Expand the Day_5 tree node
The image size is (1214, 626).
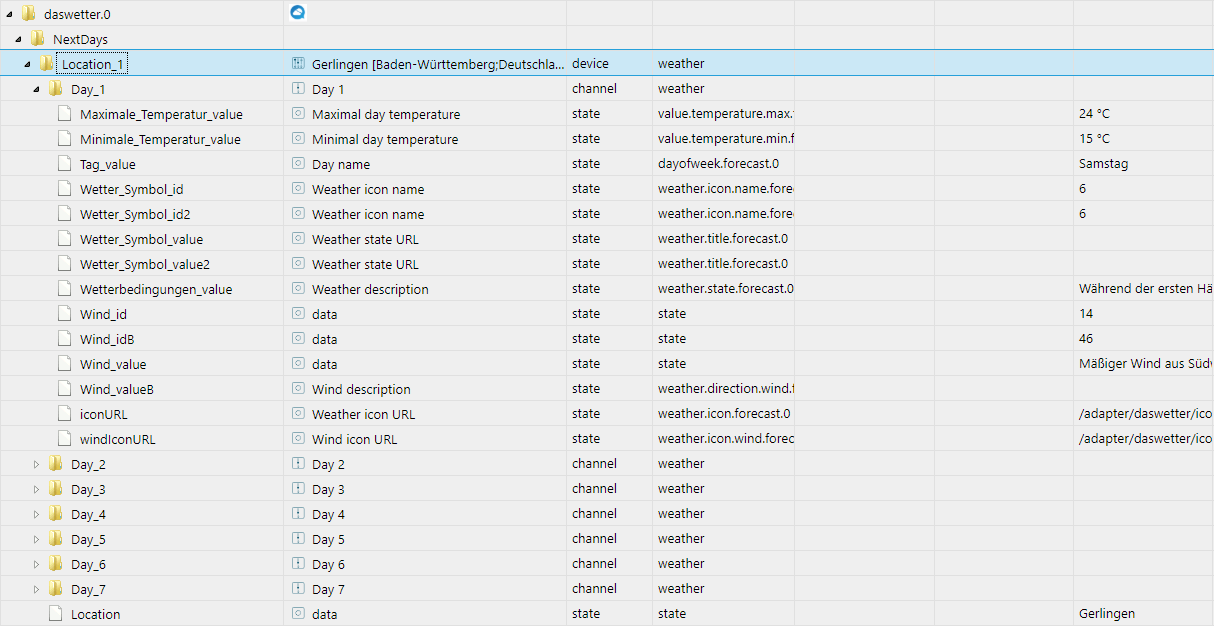click(37, 539)
